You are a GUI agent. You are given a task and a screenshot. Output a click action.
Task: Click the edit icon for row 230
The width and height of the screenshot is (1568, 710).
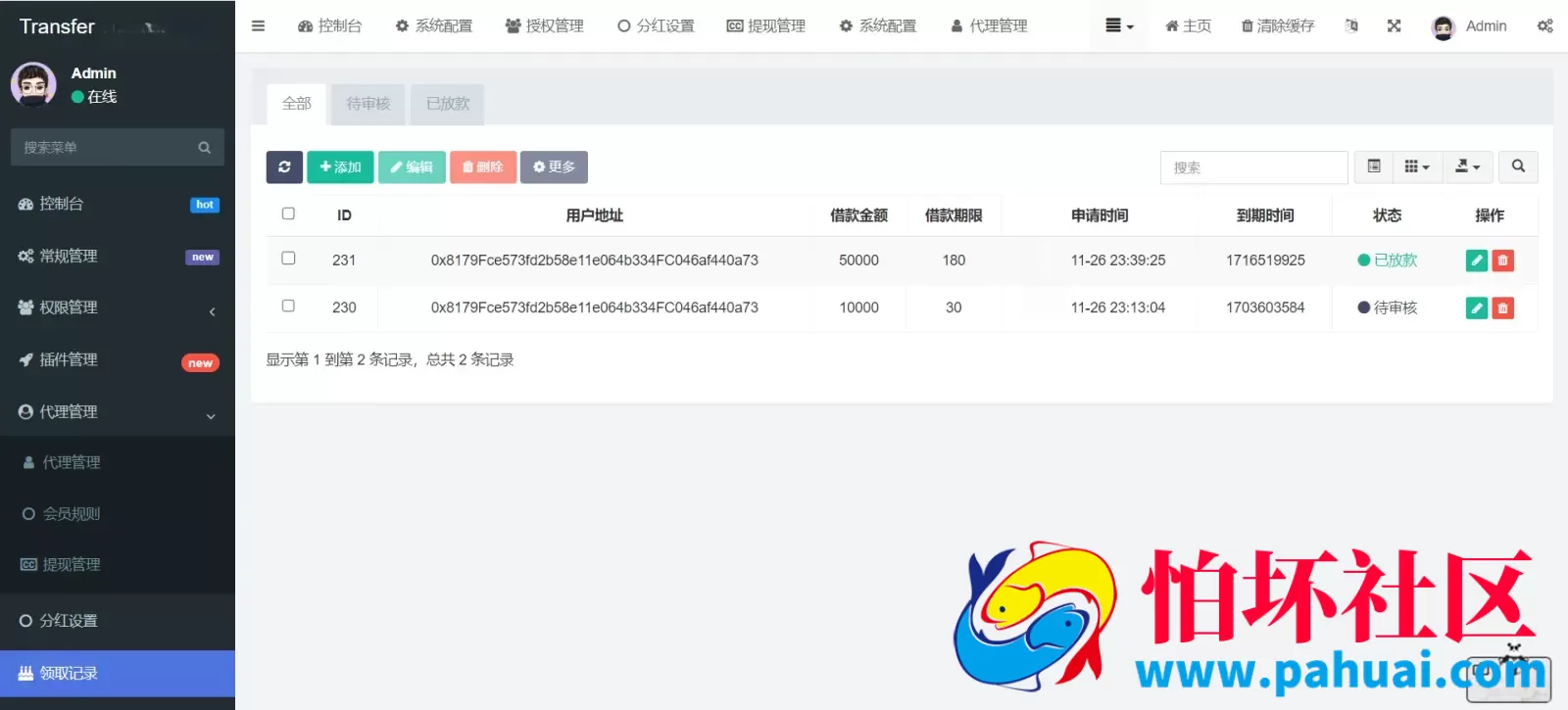pos(1477,308)
